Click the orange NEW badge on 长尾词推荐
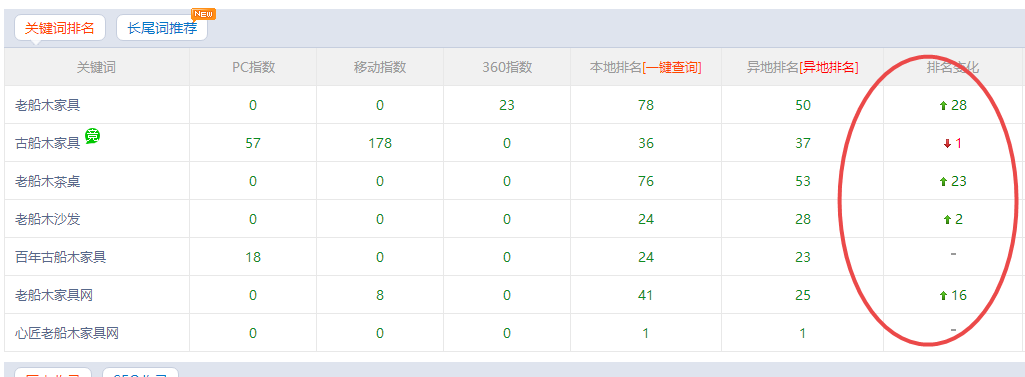 point(203,14)
